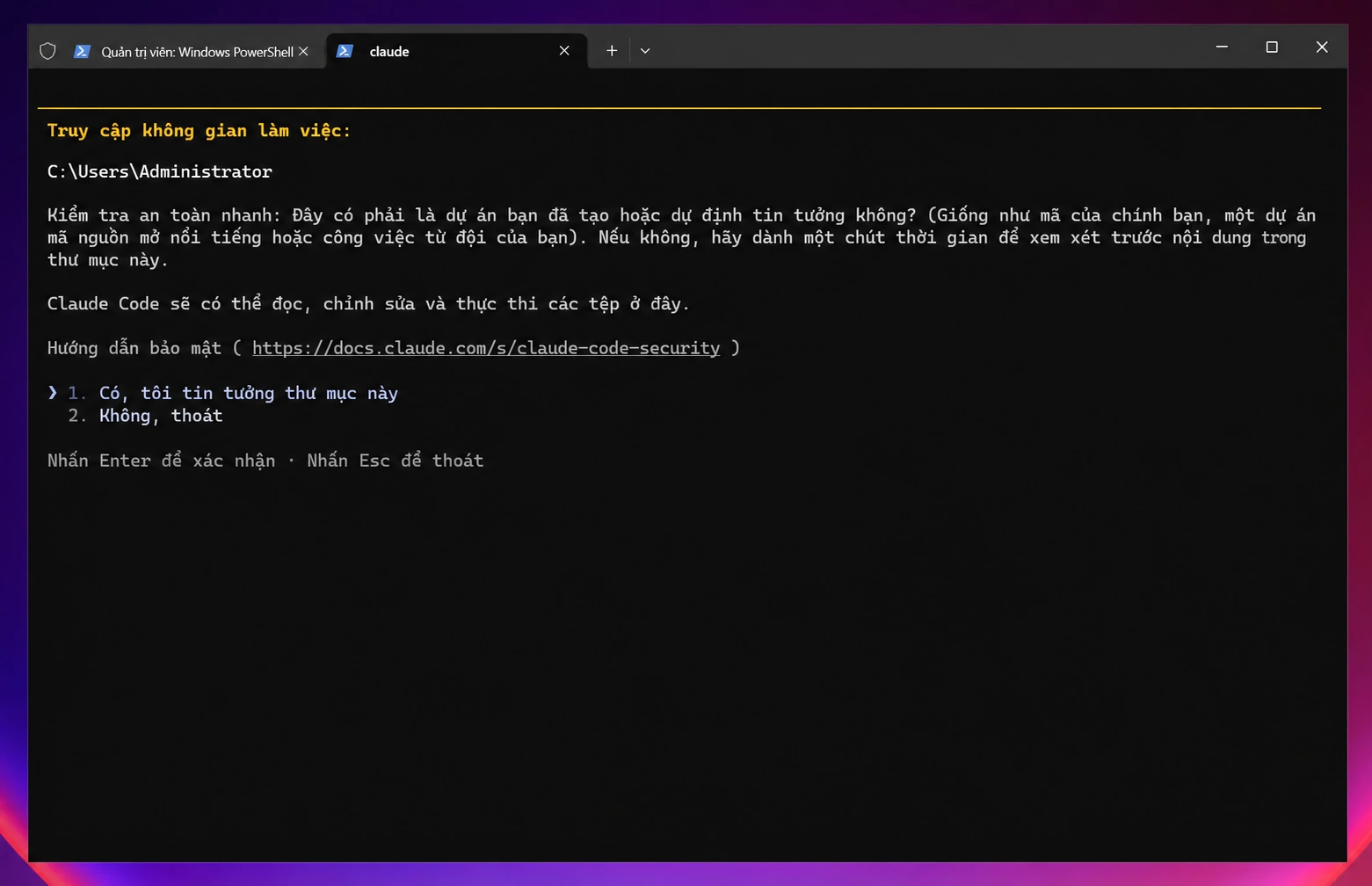Click heading 'Truy cập không gian làm việc:'
The image size is (1372, 886).
click(199, 131)
